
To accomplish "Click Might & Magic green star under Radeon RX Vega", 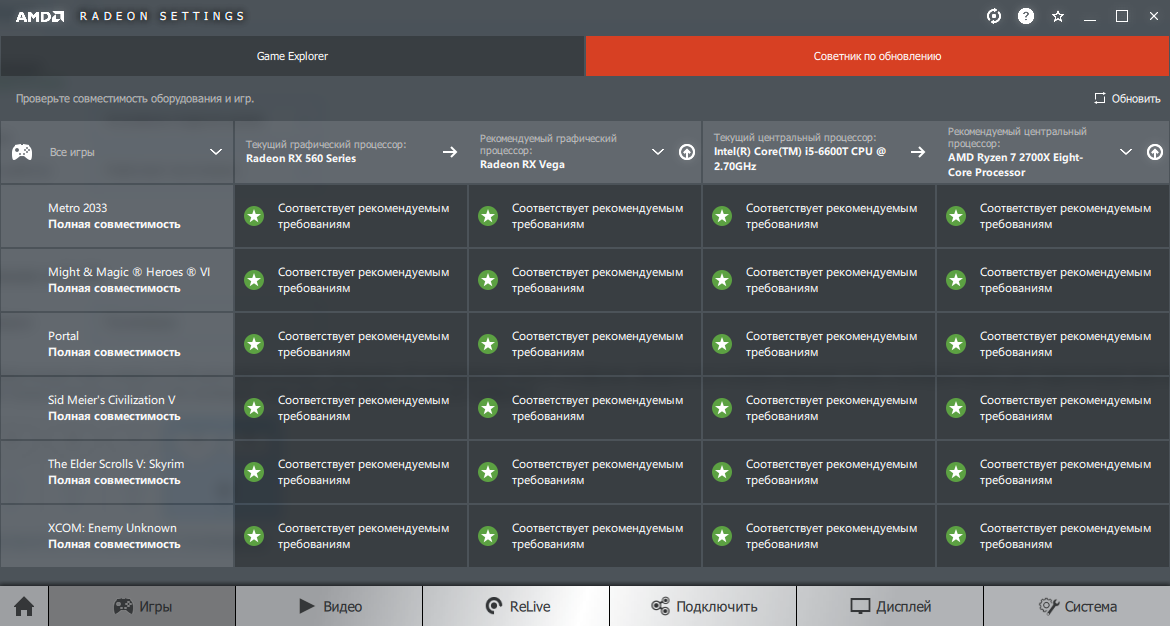I will point(488,280).
